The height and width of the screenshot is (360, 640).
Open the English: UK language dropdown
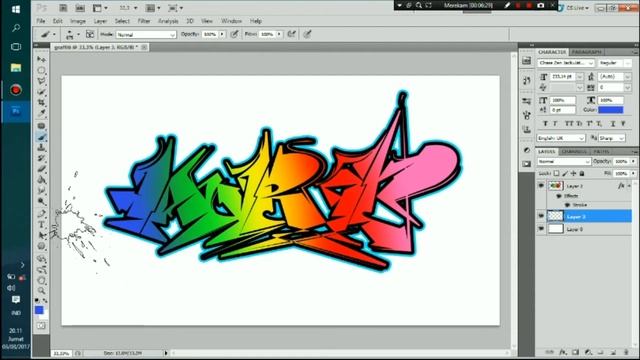point(561,138)
